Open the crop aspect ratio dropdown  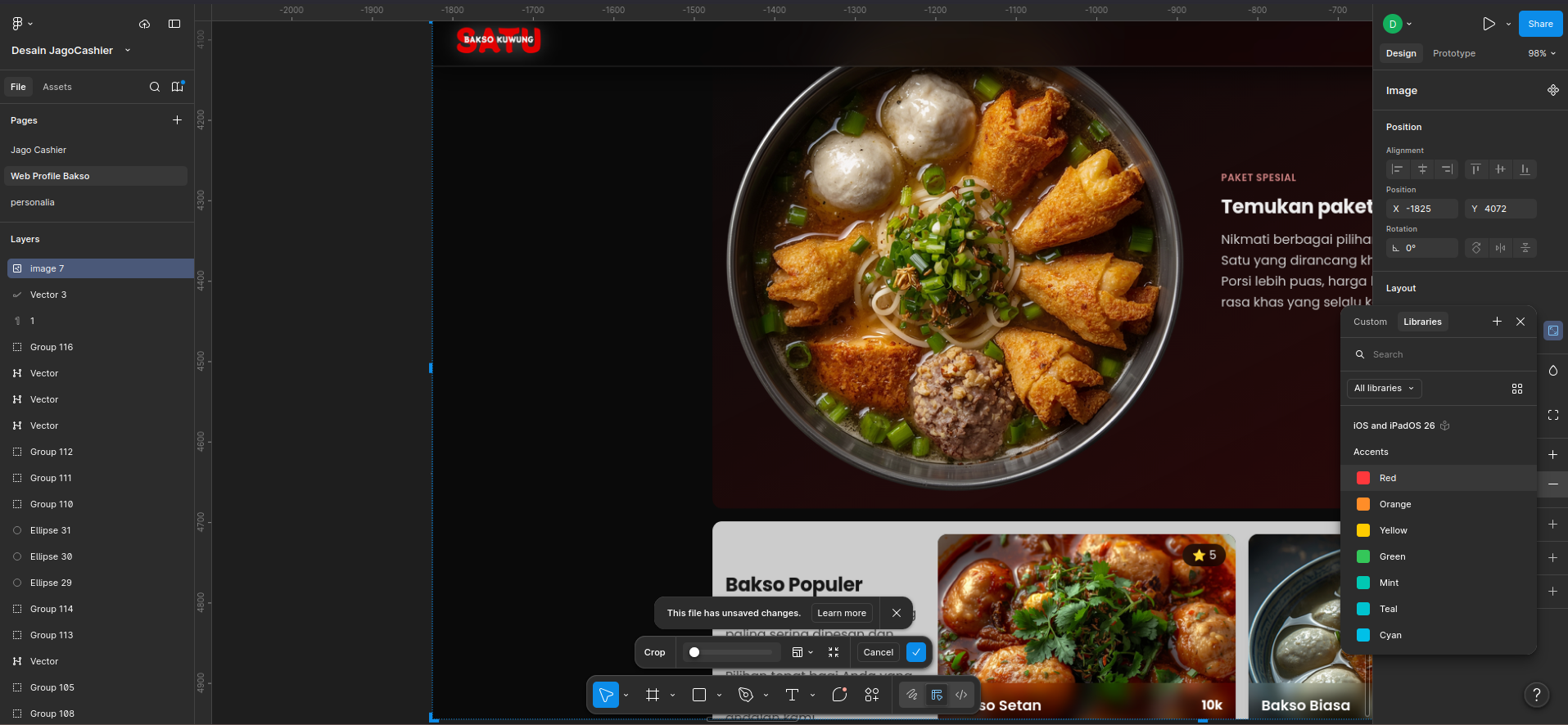click(802, 652)
